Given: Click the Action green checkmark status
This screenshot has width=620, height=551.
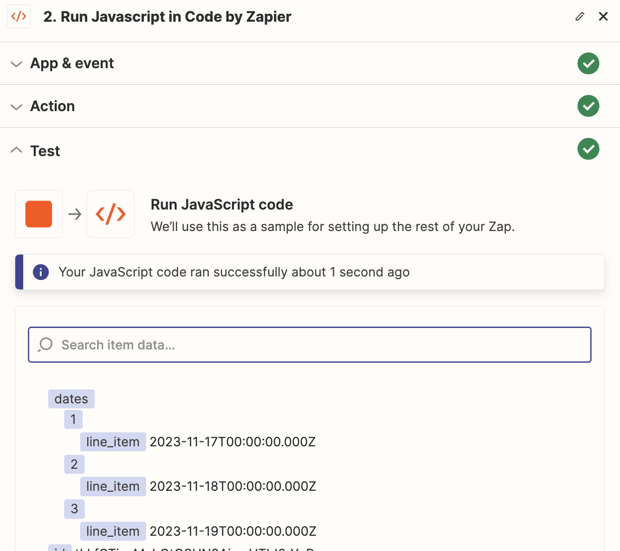Looking at the screenshot, I should (588, 106).
